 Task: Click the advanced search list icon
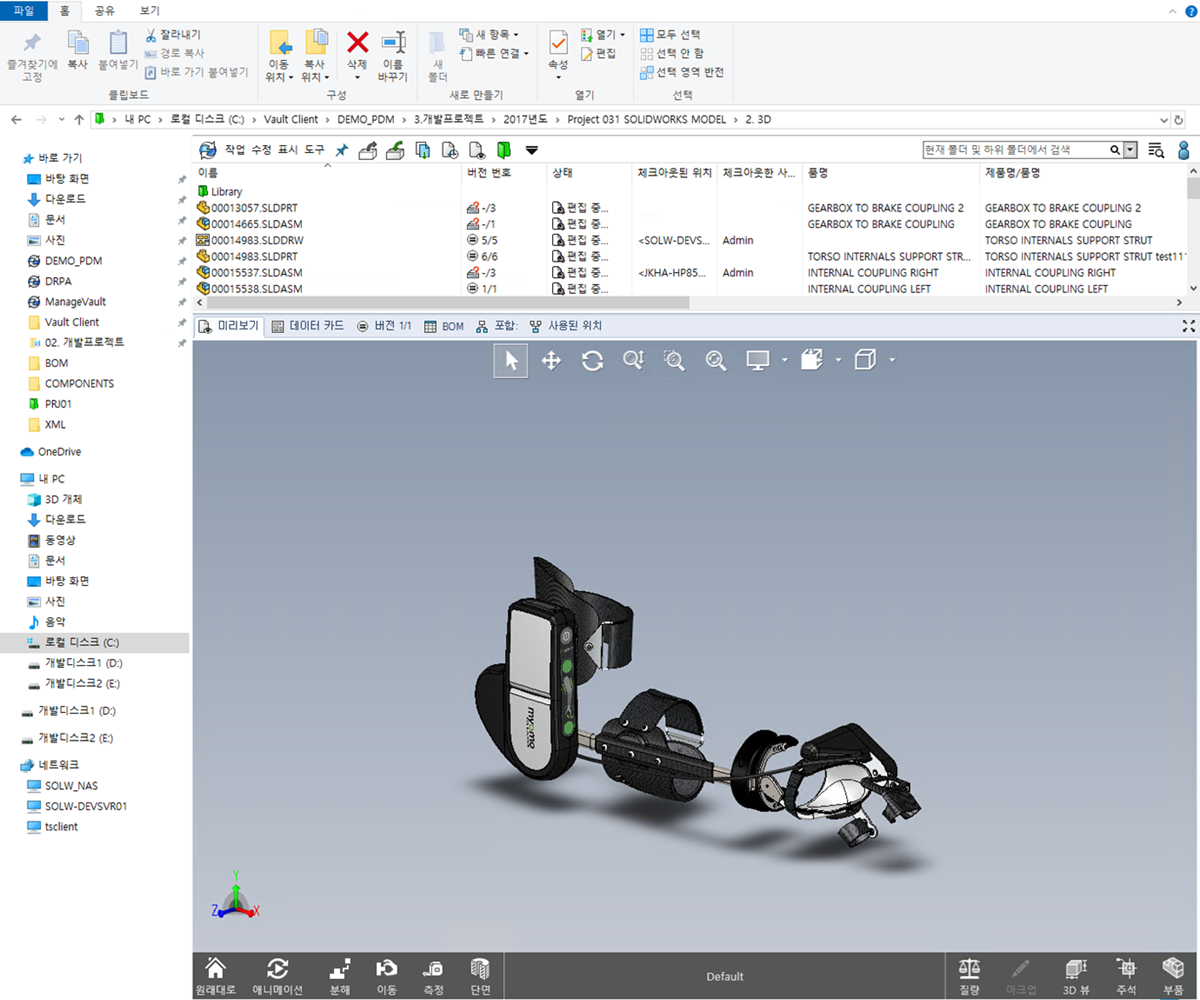[x=1156, y=150]
